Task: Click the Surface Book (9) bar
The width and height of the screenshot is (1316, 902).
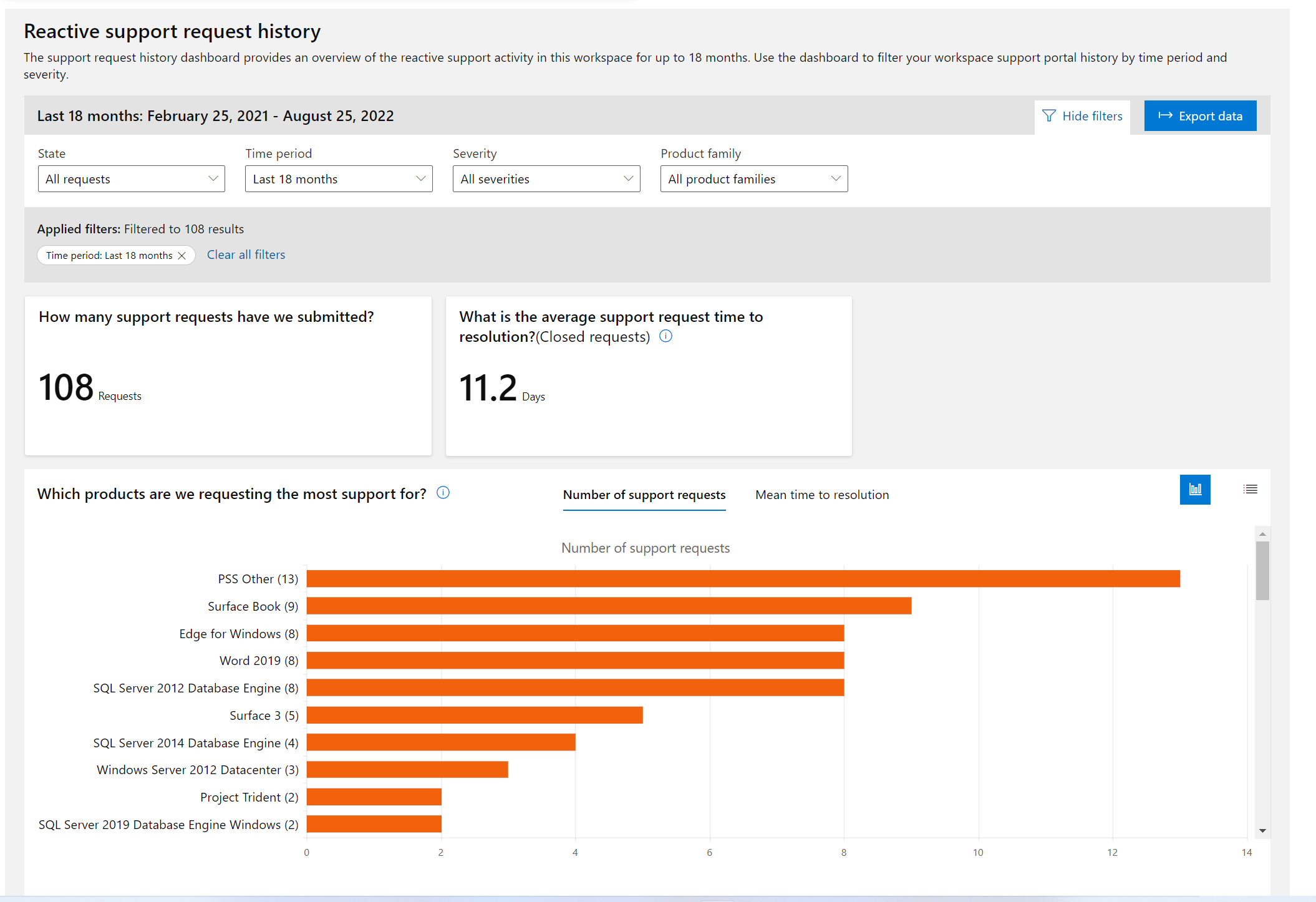Action: click(609, 606)
